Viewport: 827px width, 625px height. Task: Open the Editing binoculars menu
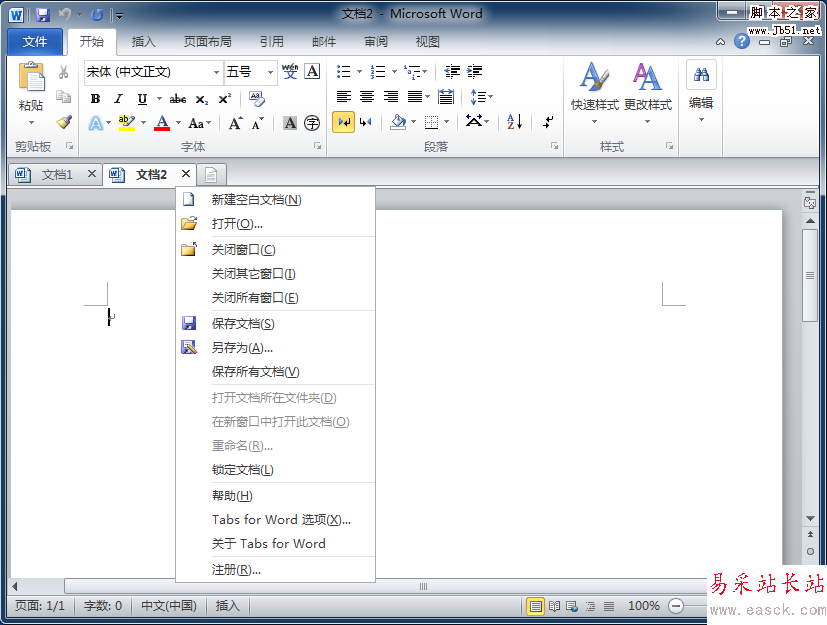tap(701, 92)
